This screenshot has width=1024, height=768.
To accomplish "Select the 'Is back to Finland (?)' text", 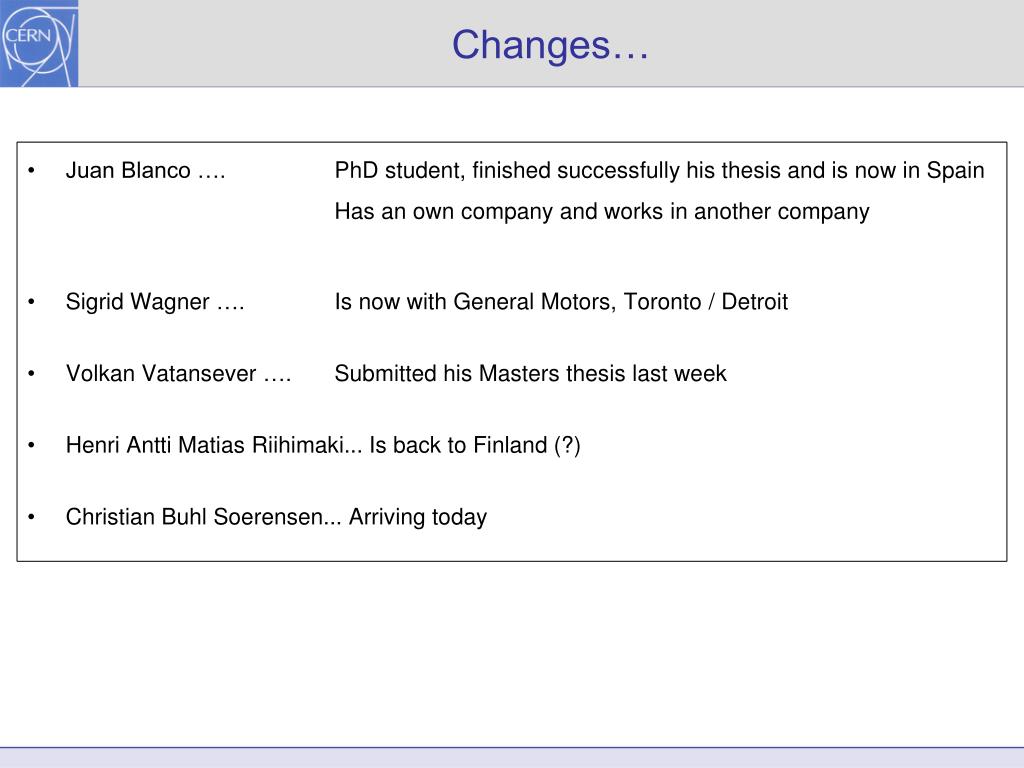I will 475,445.
